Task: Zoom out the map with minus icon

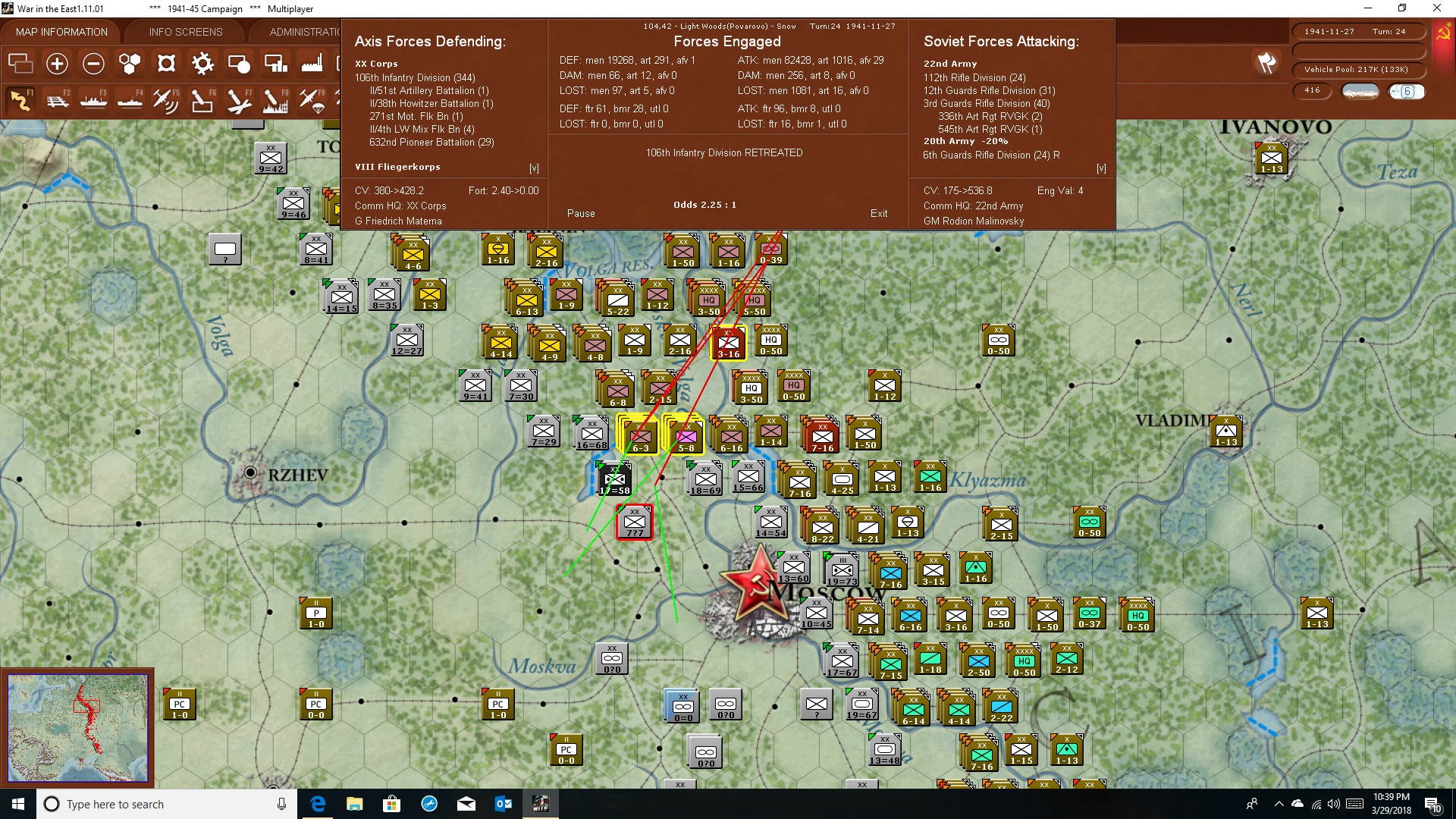Action: click(x=93, y=64)
